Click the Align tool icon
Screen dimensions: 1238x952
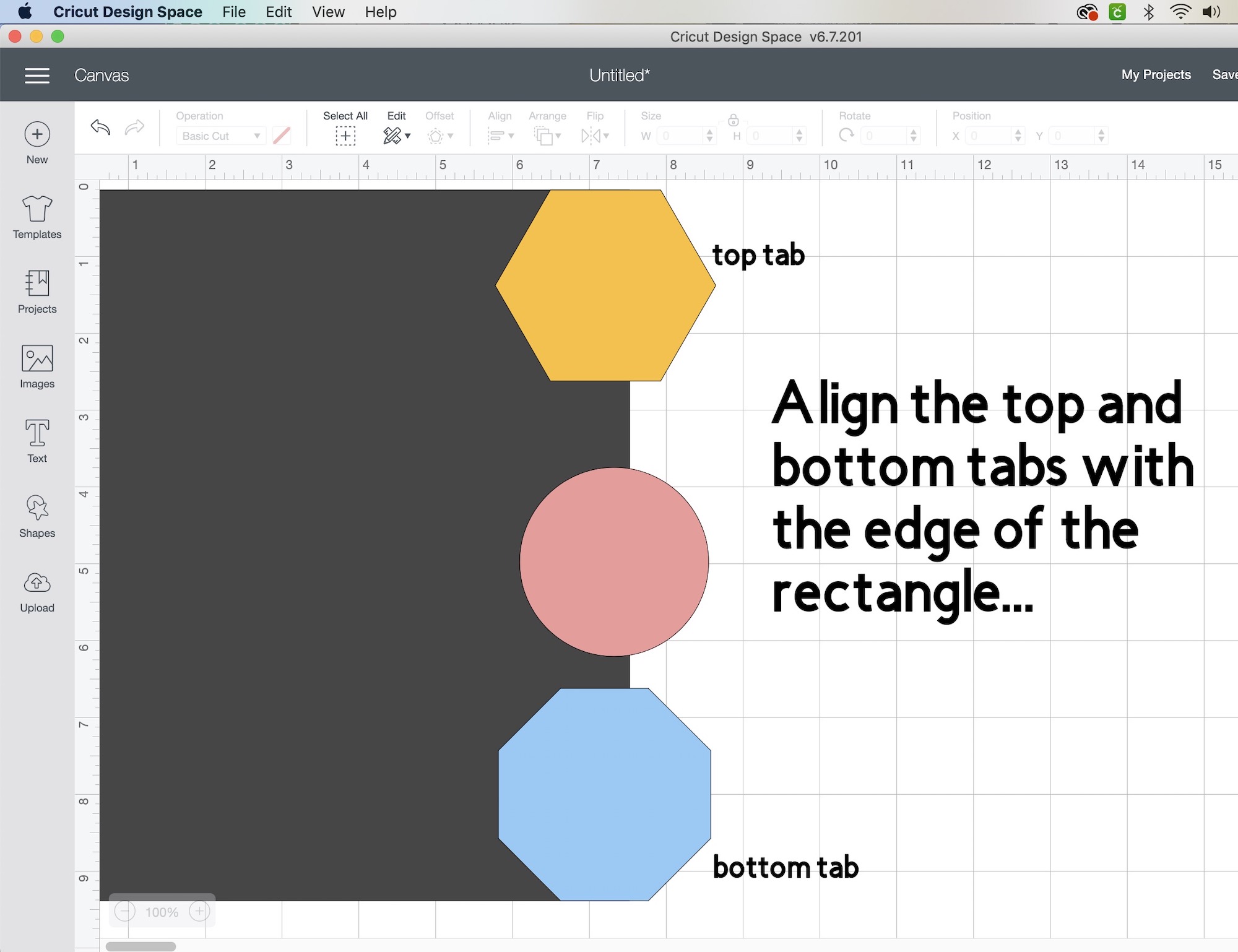[496, 136]
